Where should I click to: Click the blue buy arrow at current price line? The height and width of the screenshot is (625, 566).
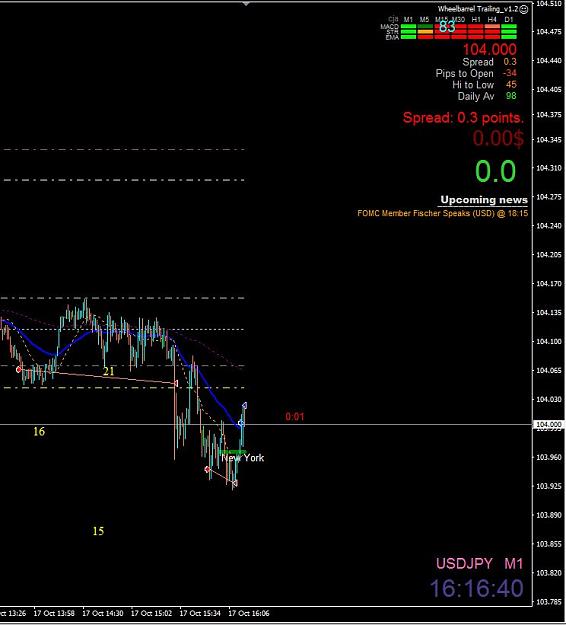(x=241, y=423)
